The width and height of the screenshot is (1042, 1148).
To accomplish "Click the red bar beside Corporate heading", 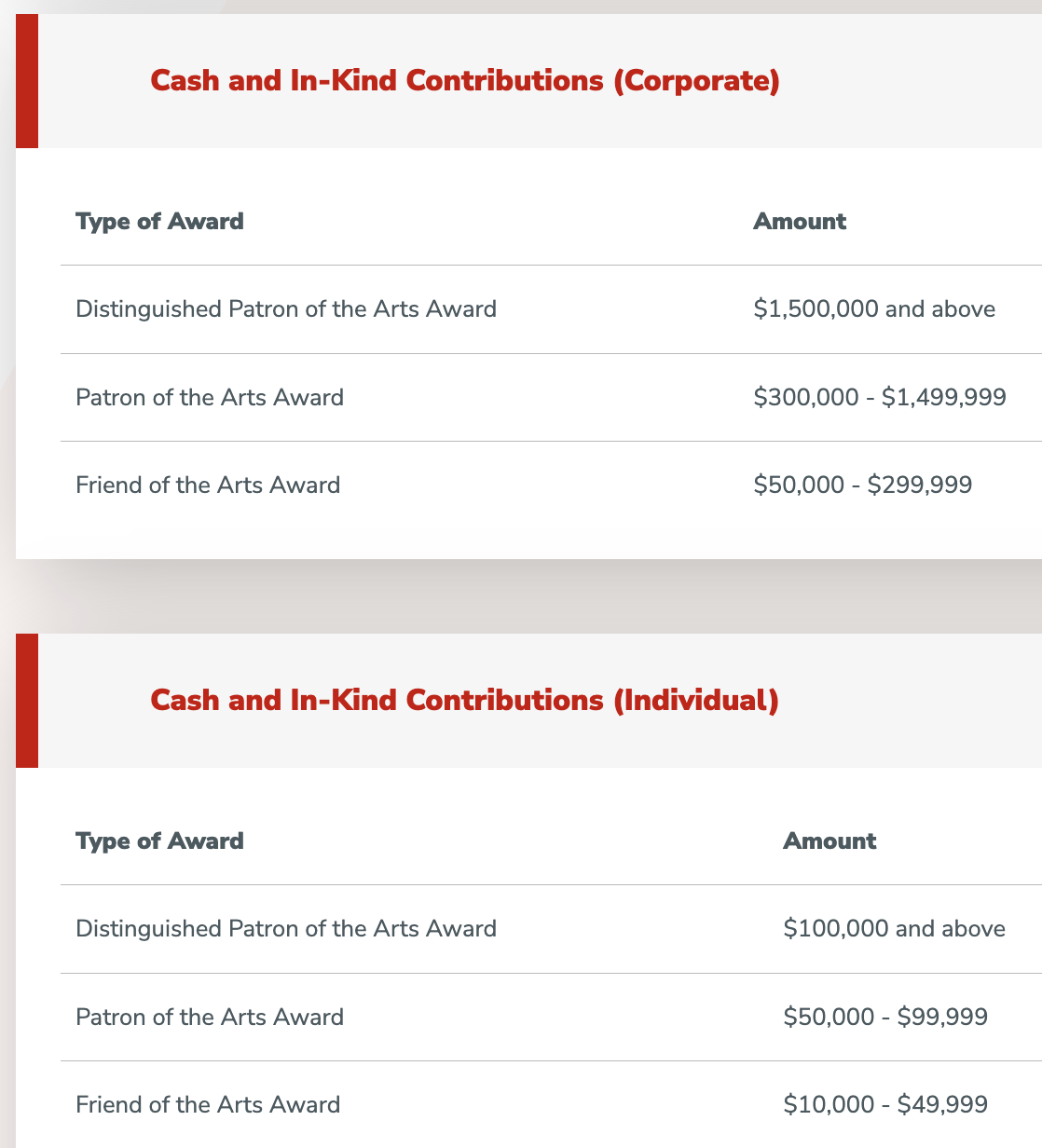I will (x=27, y=81).
